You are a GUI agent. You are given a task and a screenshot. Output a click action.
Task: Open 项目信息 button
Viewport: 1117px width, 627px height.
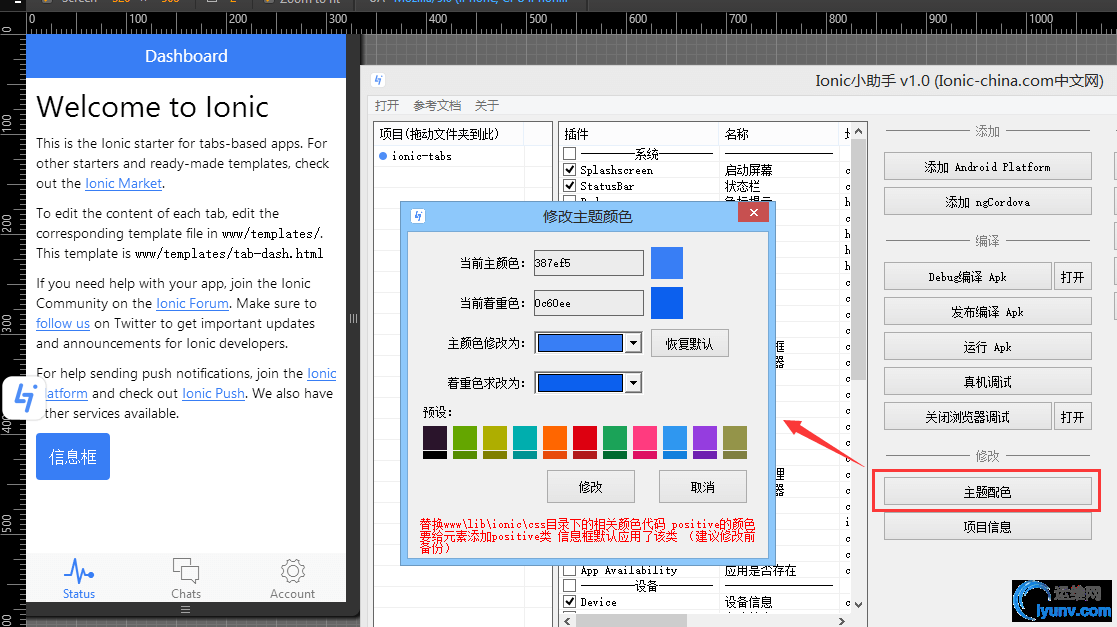pos(987,527)
